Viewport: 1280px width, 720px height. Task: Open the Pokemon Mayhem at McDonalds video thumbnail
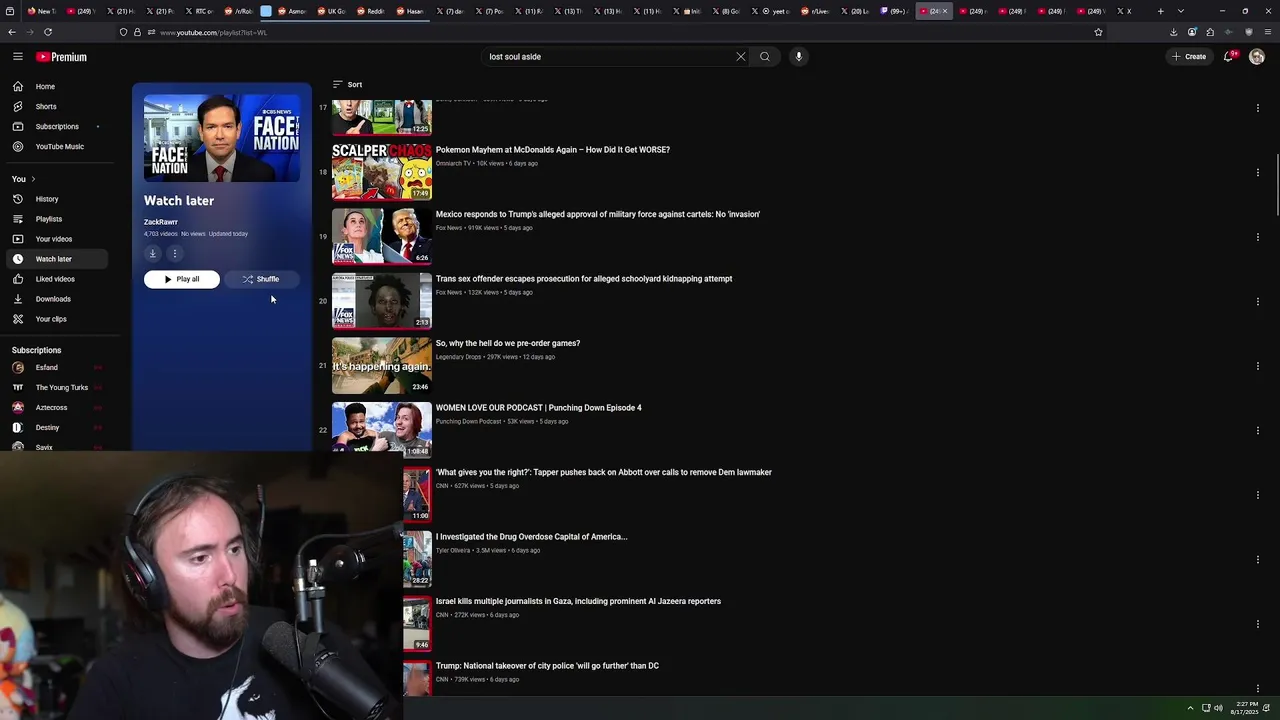382,172
